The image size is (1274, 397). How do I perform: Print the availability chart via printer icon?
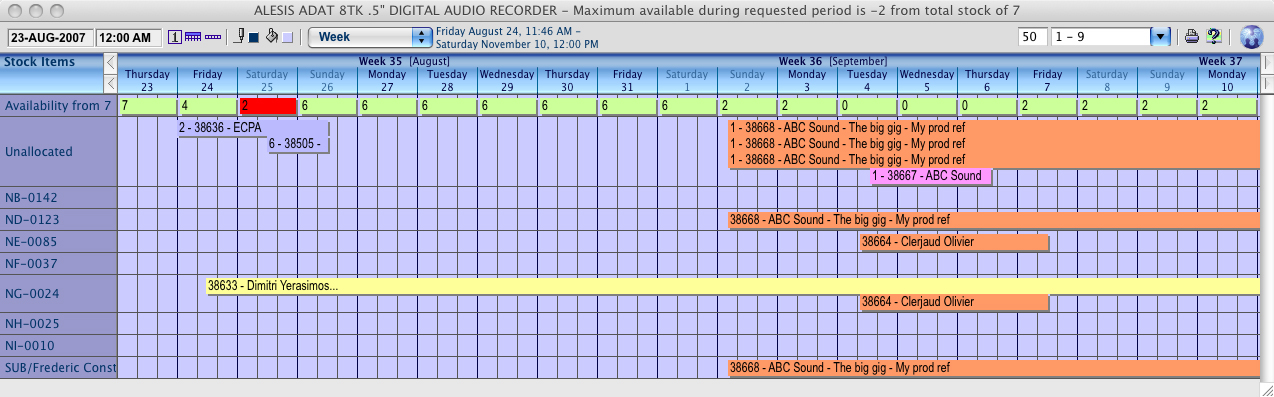pos(1192,37)
